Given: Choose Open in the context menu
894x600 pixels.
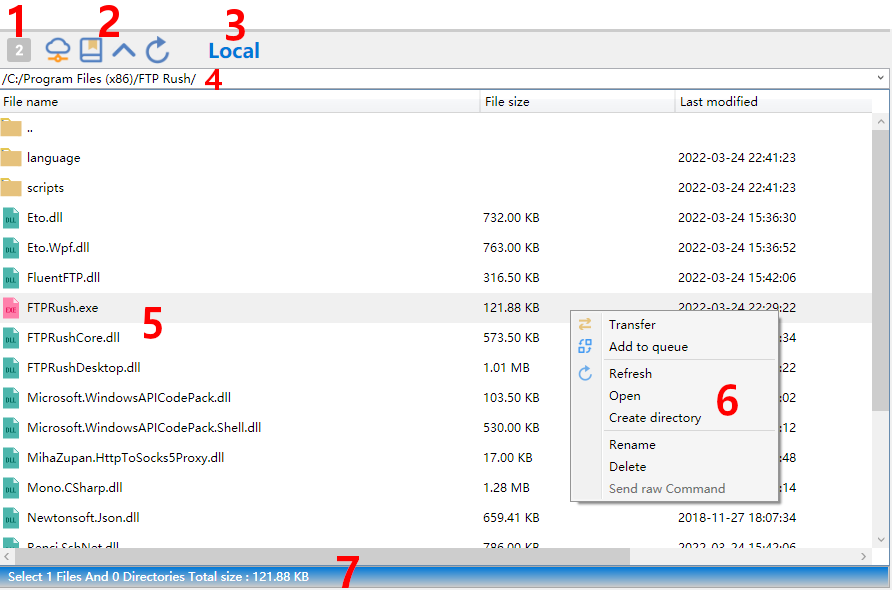Looking at the screenshot, I should pos(674,396).
